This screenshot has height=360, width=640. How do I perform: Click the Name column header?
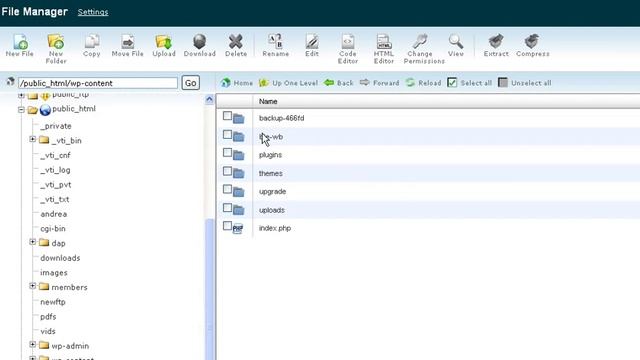point(268,101)
